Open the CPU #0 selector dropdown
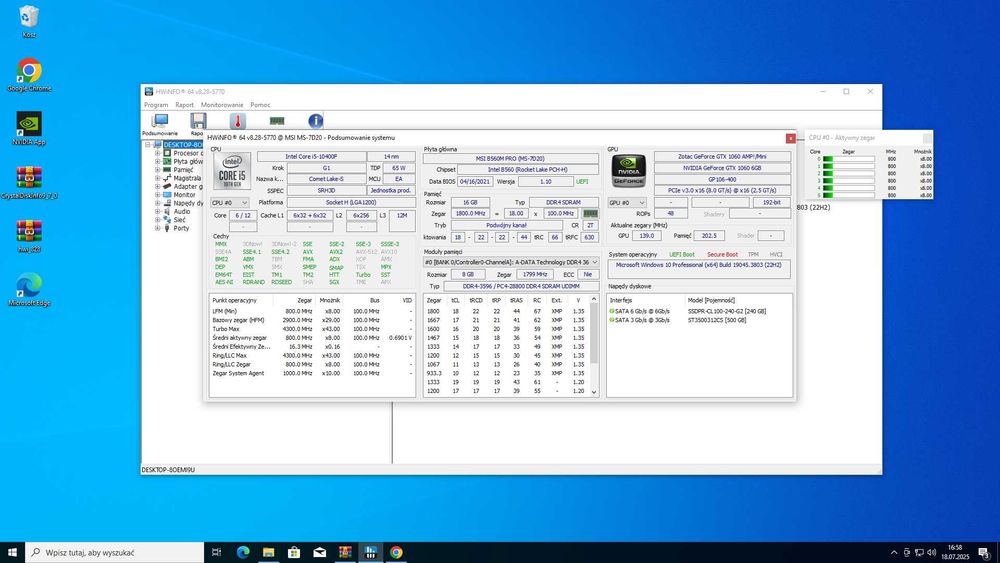 tap(230, 202)
